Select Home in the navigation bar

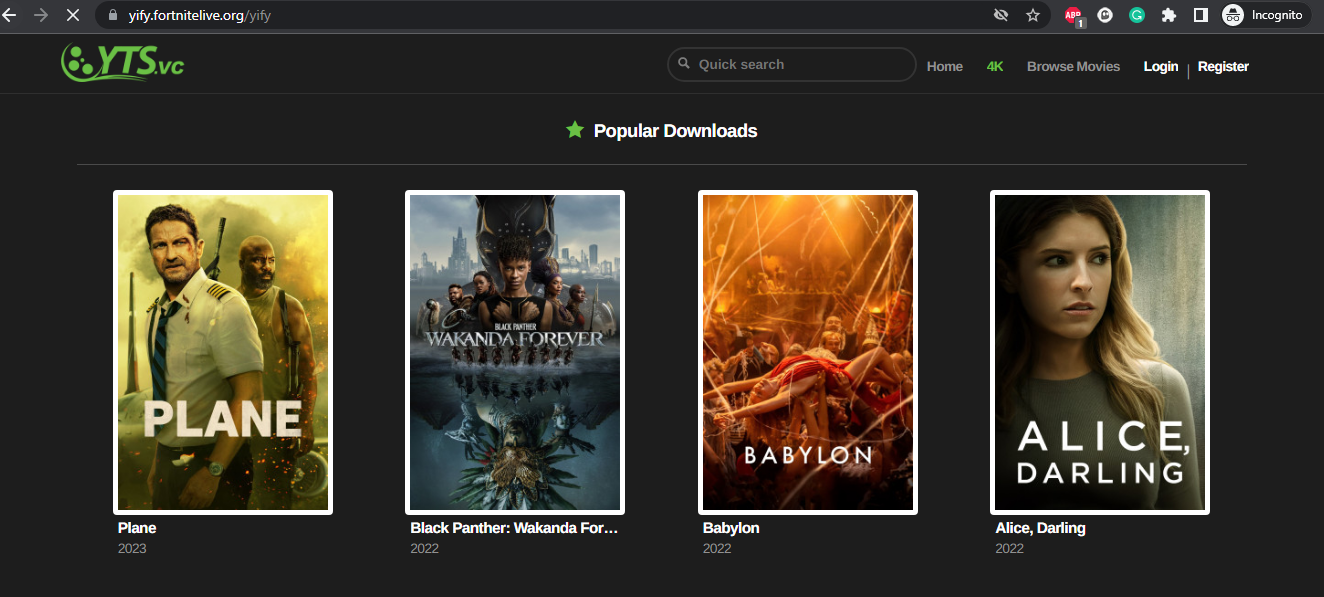point(944,66)
